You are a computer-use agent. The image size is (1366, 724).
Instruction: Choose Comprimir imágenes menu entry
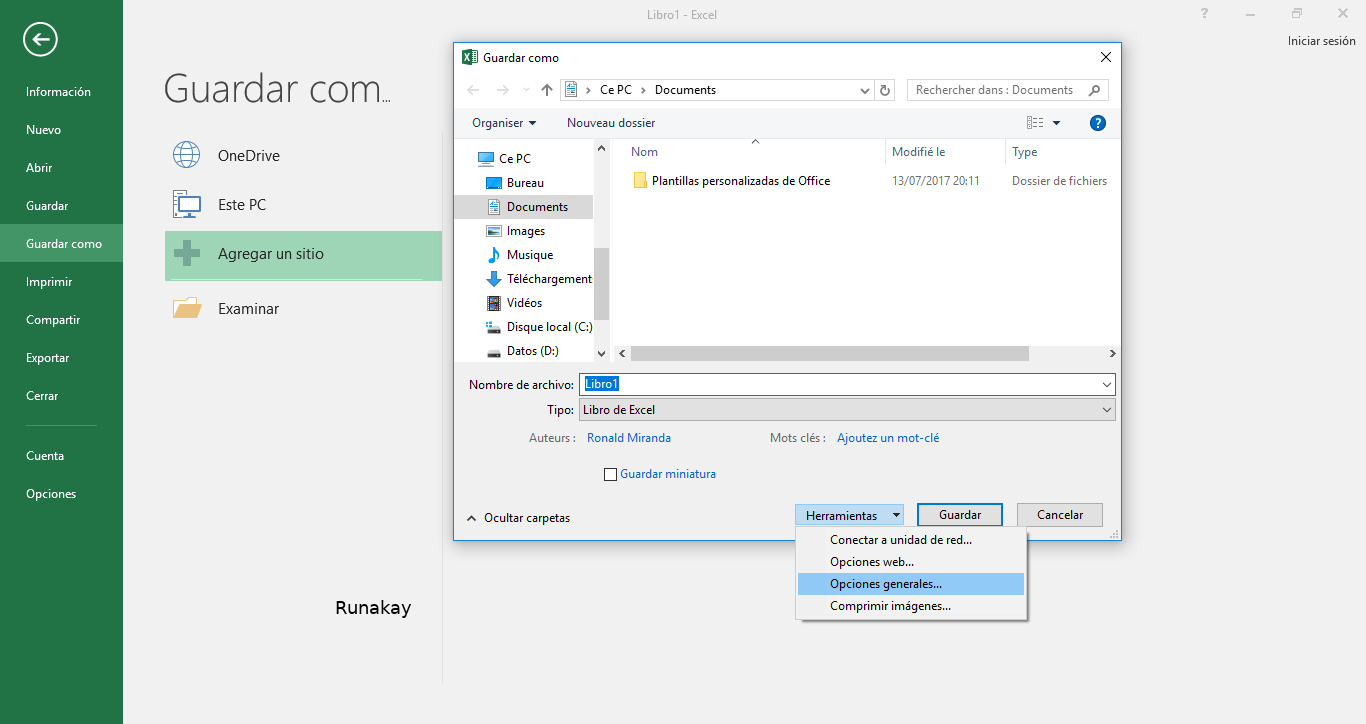pos(911,606)
